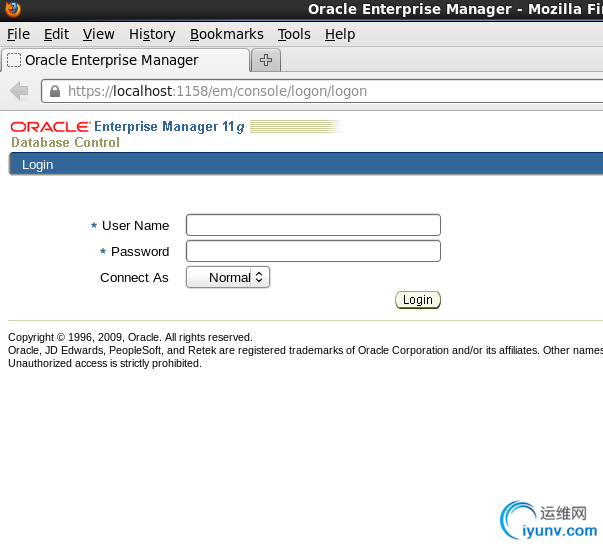The height and width of the screenshot is (547, 603).
Task: Click the back arrow navigation button
Action: [x=19, y=91]
